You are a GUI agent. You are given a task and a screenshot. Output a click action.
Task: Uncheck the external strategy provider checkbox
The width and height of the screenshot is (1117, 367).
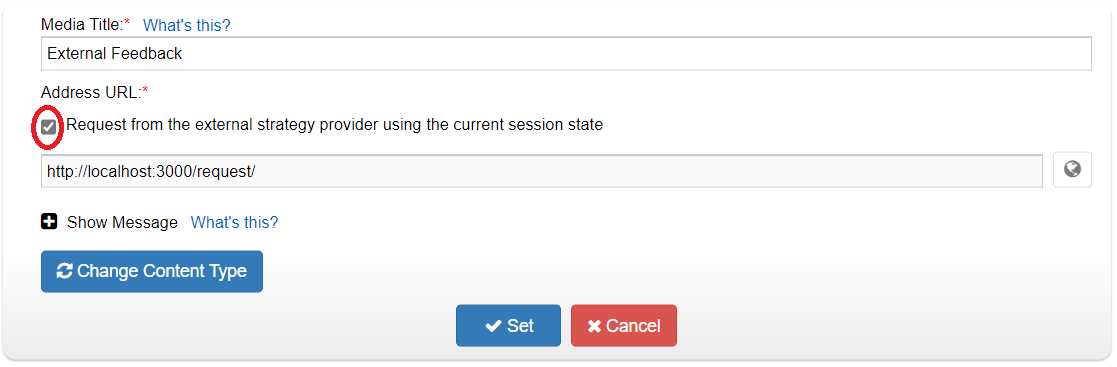pos(48,127)
